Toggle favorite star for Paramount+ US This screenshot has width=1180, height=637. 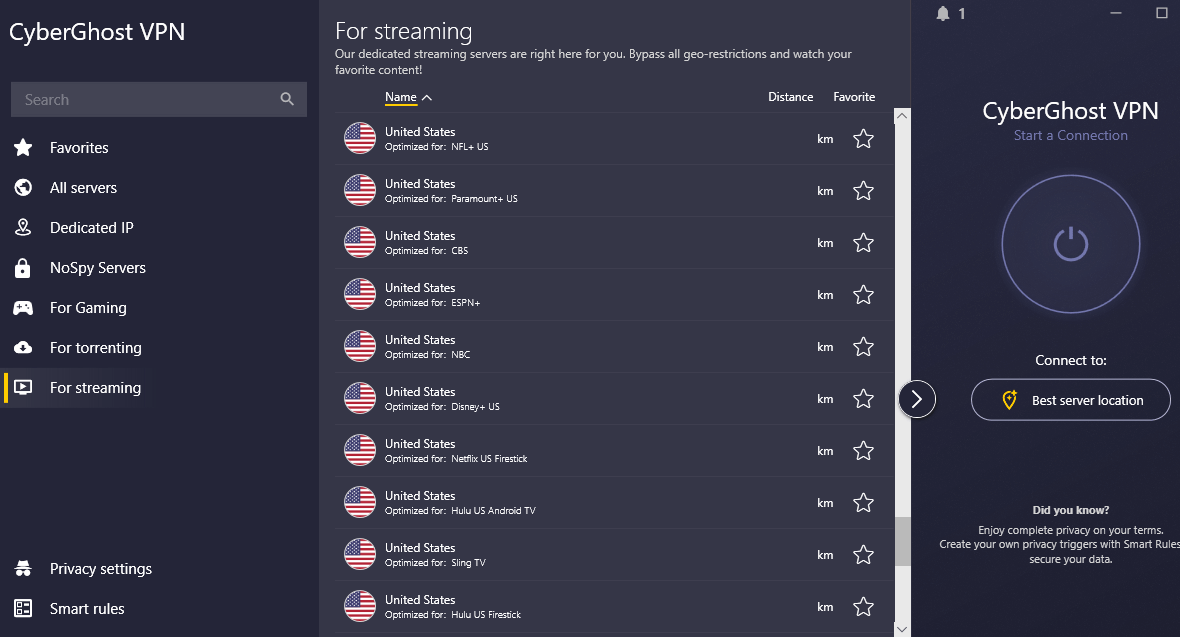click(x=863, y=191)
